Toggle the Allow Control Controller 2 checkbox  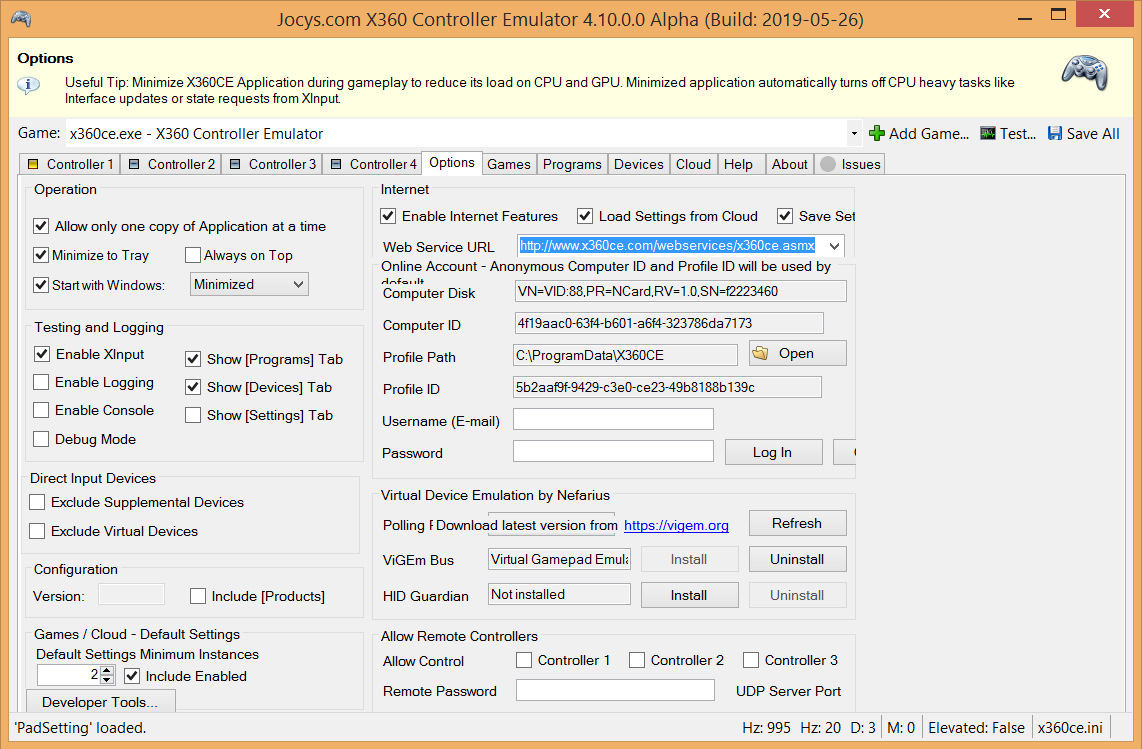tap(637, 660)
